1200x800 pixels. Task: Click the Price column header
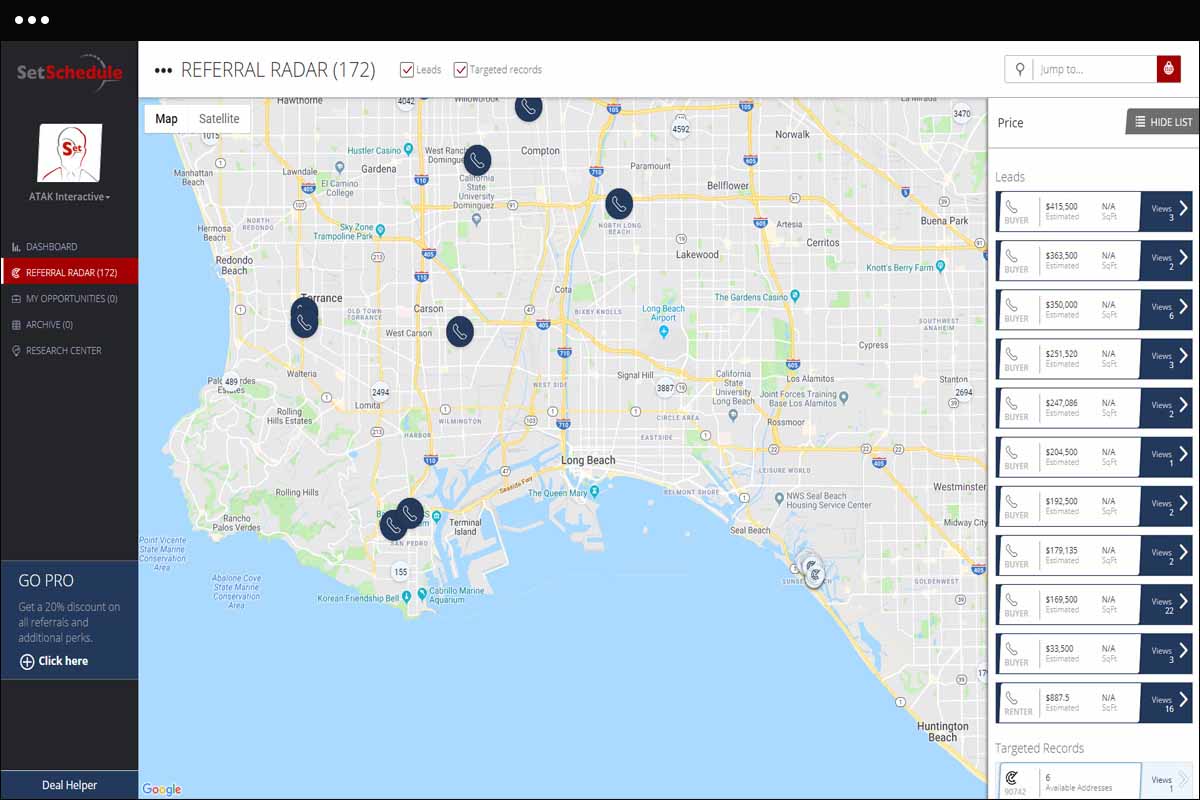pyautogui.click(x=1011, y=123)
